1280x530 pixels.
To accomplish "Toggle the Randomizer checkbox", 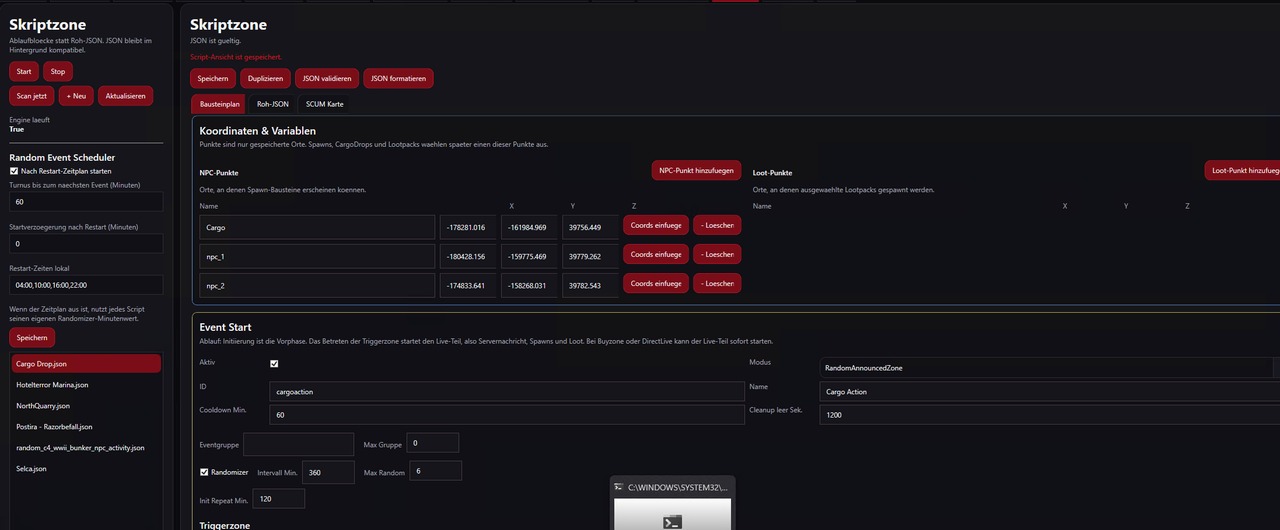I will click(x=204, y=472).
